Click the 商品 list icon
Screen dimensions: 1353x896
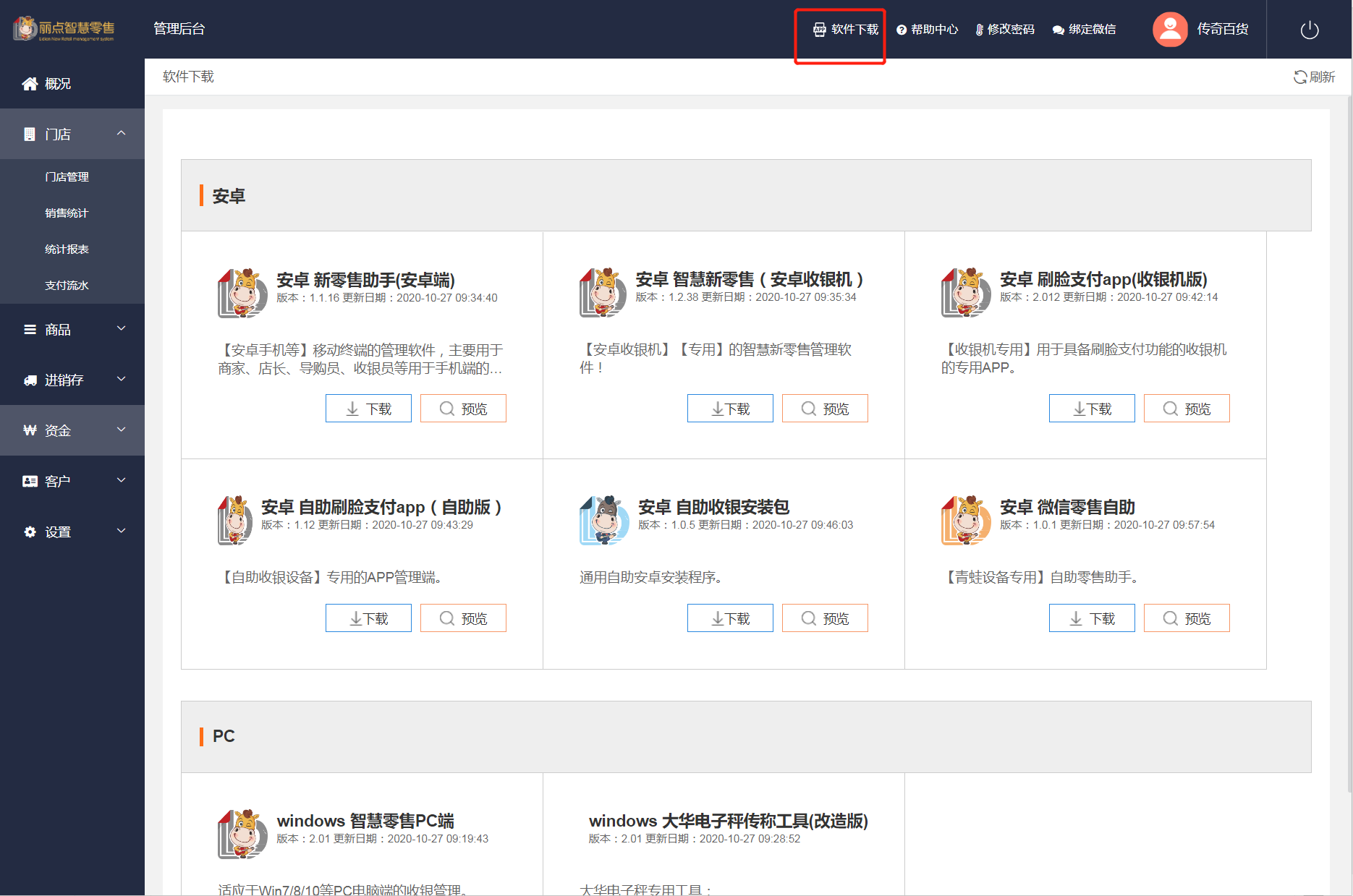[x=30, y=330]
